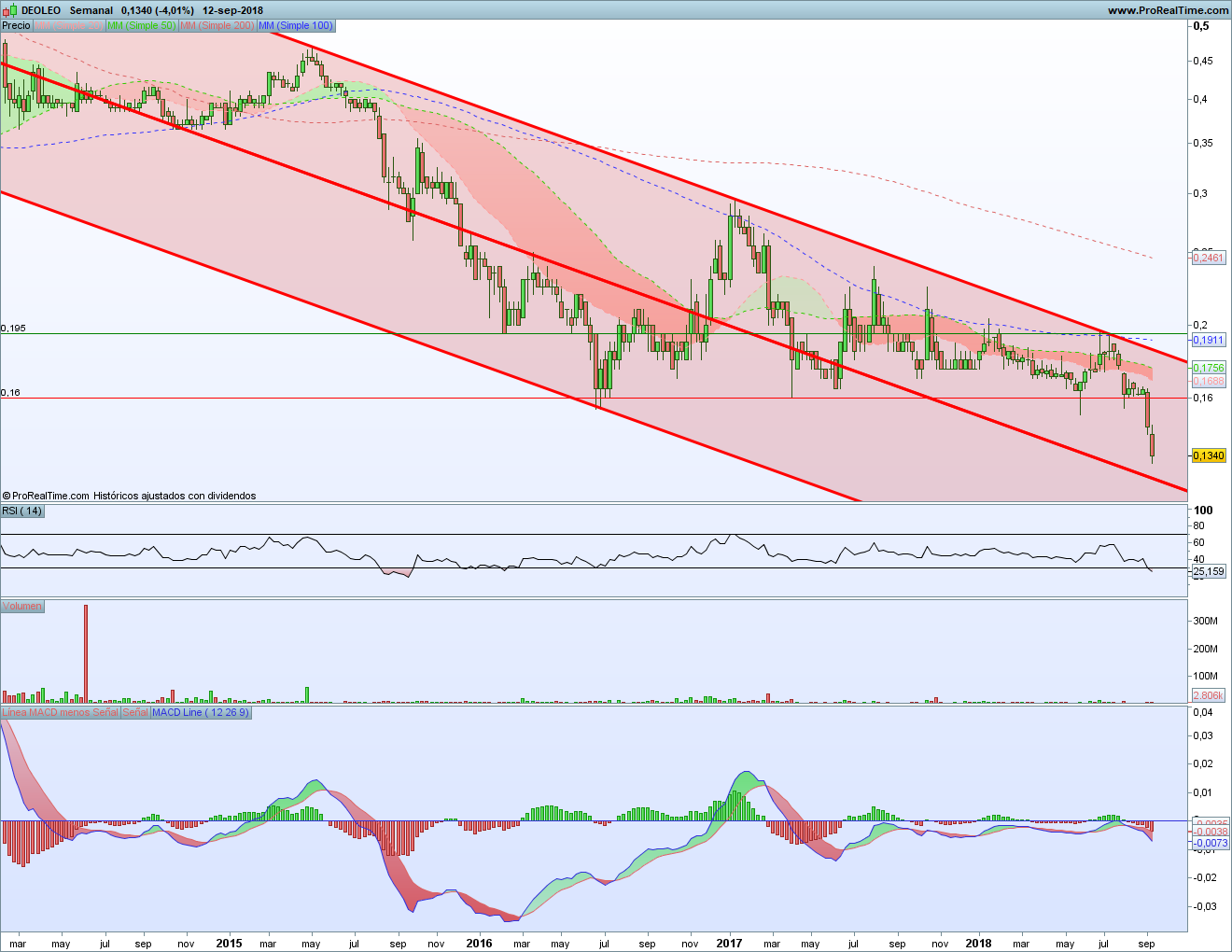
Task: Select Línea MACD menos Señal label
Action: point(60,712)
